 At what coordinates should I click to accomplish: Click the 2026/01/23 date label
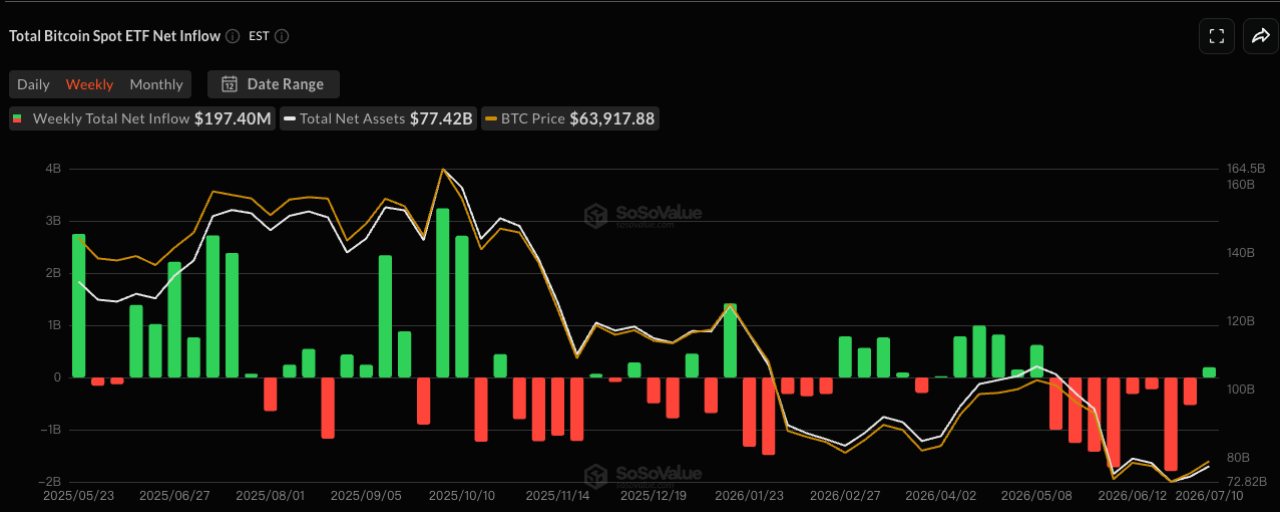click(750, 495)
